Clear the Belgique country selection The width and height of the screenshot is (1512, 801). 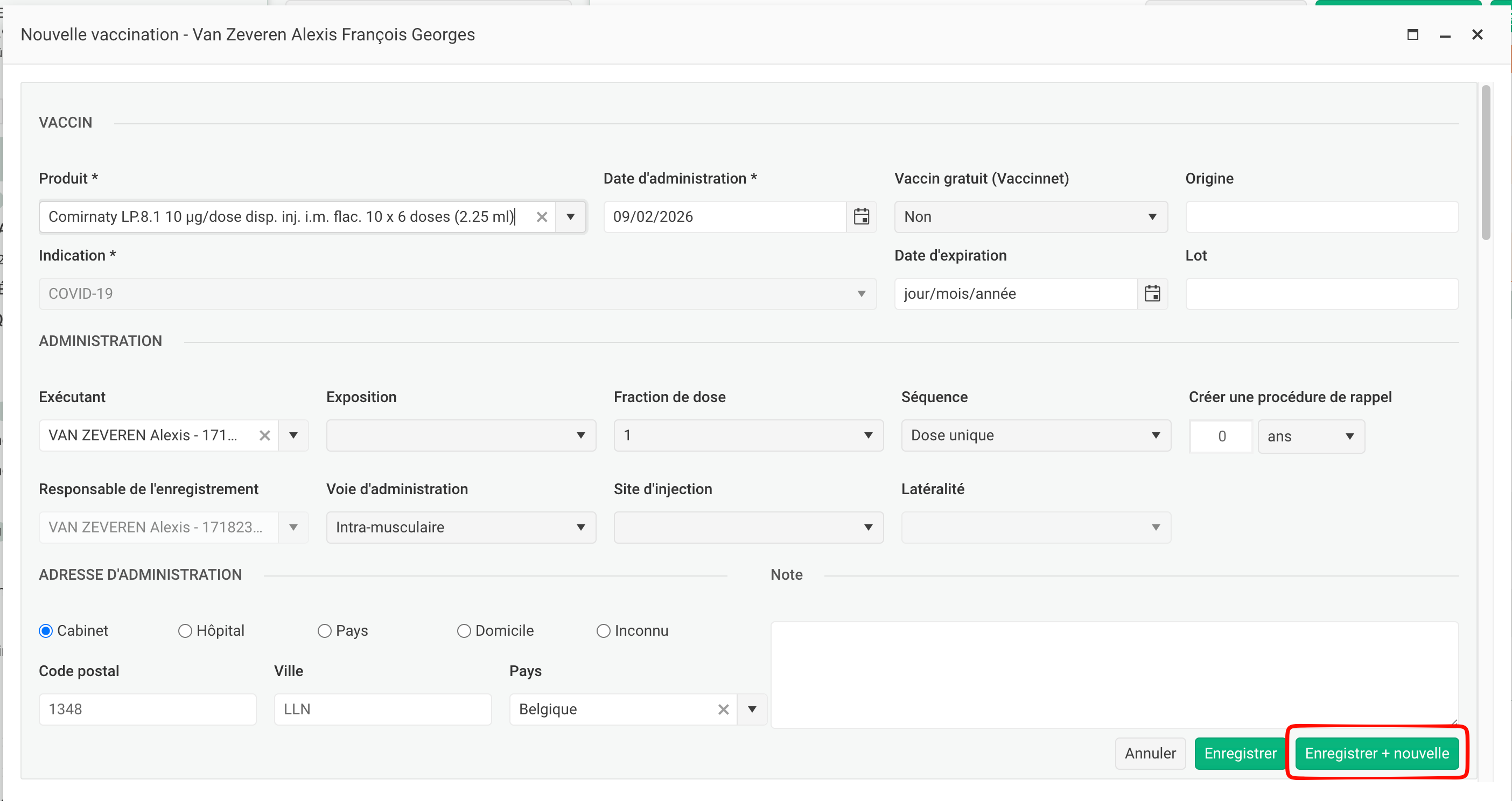pyautogui.click(x=723, y=709)
